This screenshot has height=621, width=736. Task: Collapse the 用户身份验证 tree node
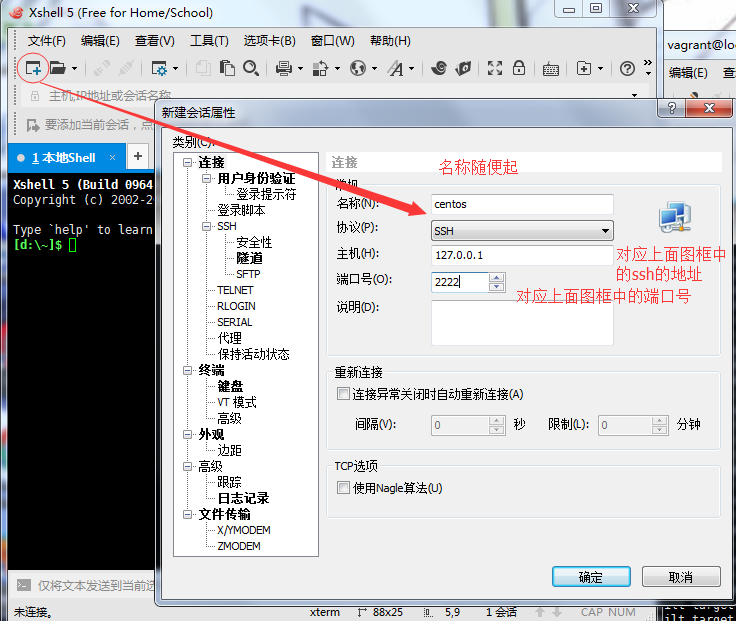[206, 178]
